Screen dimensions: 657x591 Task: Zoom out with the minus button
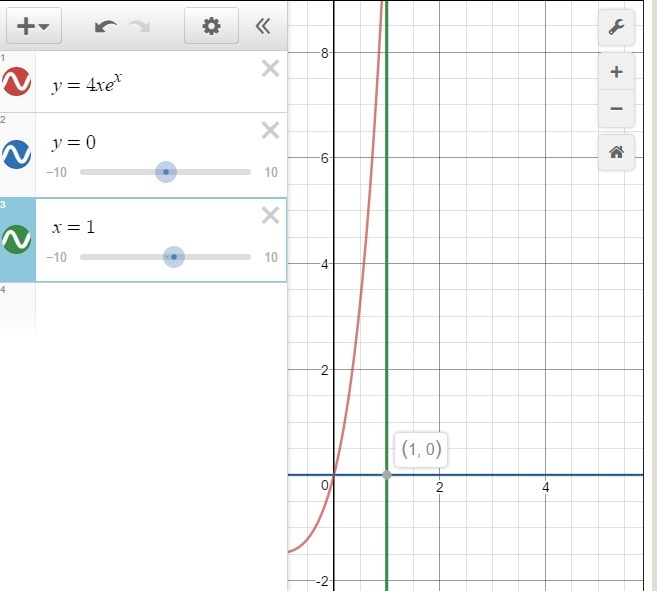coord(616,108)
